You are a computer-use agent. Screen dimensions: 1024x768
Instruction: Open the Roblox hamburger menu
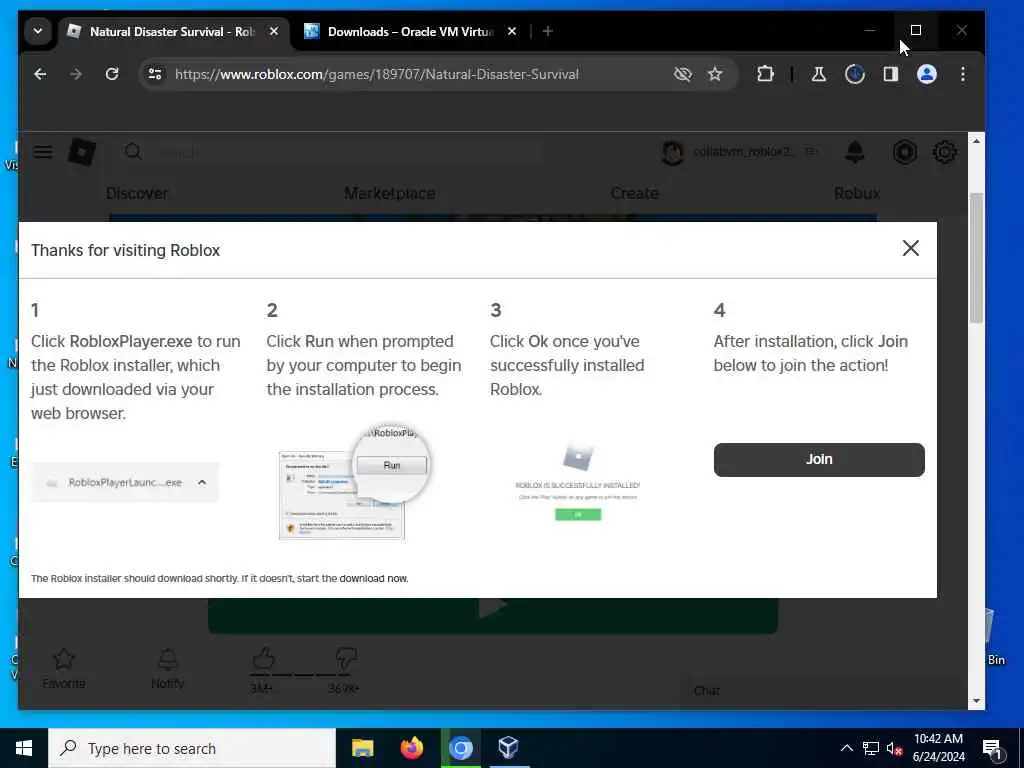(x=43, y=152)
